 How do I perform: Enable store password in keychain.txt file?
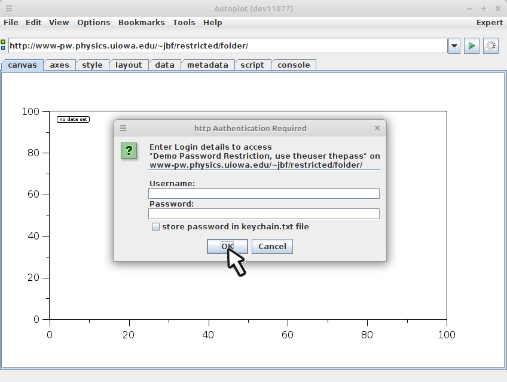click(x=156, y=227)
